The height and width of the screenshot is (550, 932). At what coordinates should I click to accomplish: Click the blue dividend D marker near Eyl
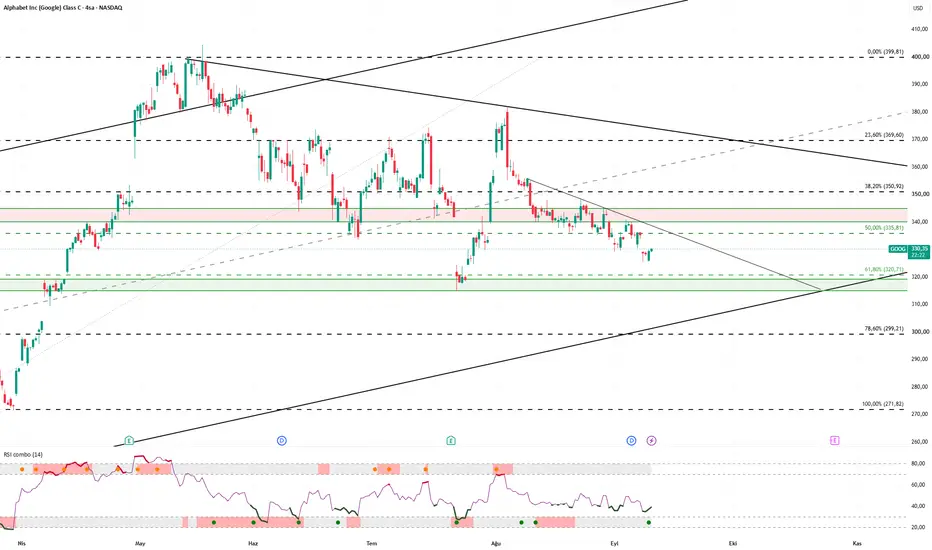(631, 441)
